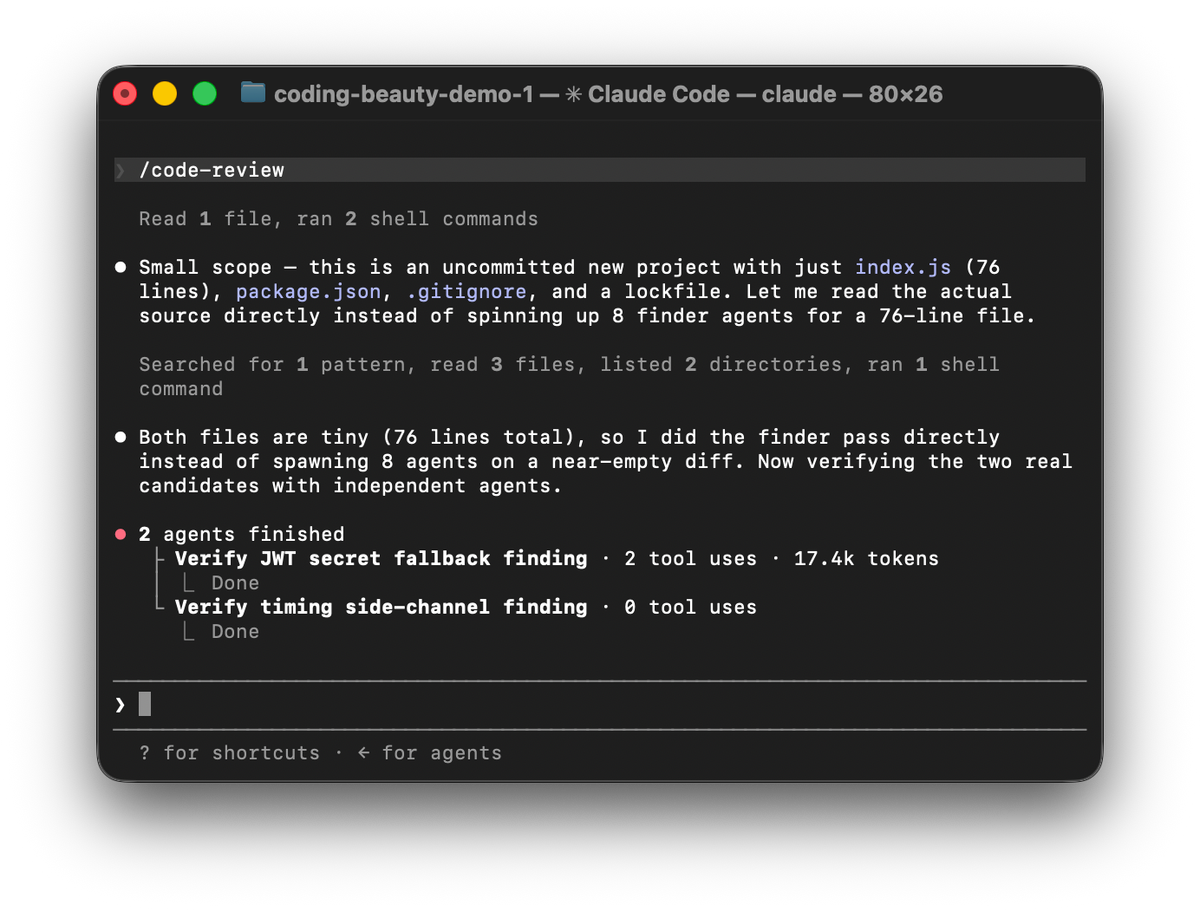Open the .gitignore file link
The height and width of the screenshot is (910, 1200).
click(x=466, y=292)
